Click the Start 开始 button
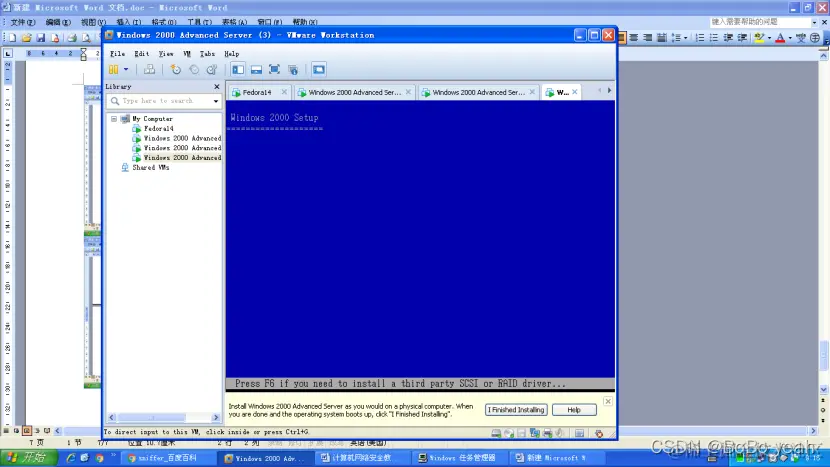Screen dimensions: 830x467 tap(29, 457)
